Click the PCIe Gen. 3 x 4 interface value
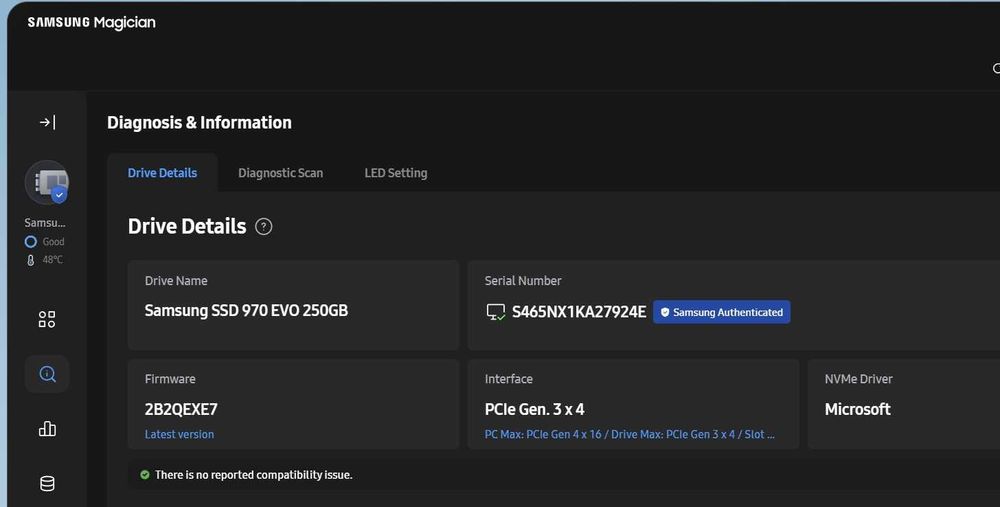The width and height of the screenshot is (1000, 507). coord(534,409)
